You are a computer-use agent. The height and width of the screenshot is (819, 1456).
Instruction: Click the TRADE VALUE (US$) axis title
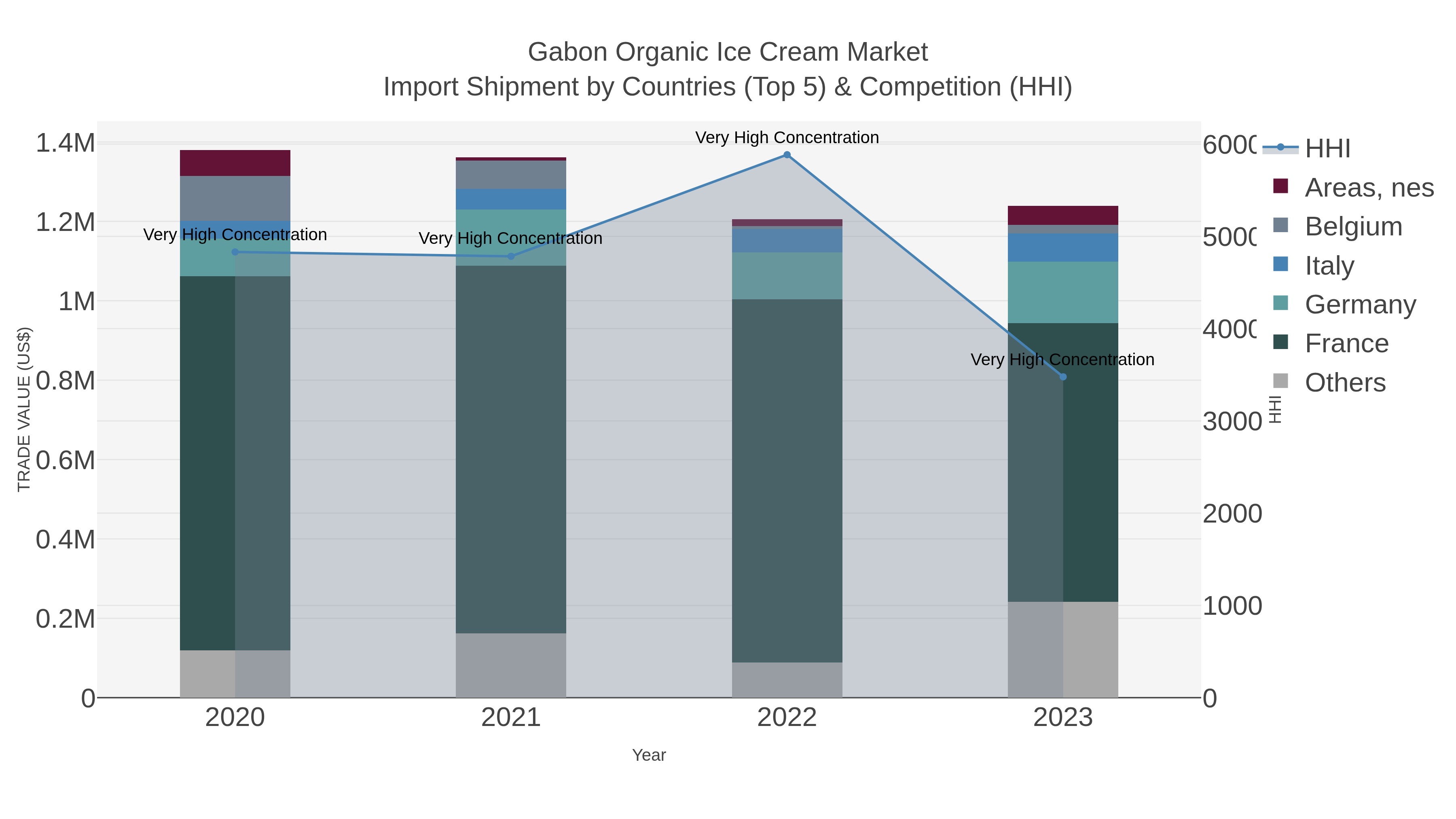click(24, 409)
